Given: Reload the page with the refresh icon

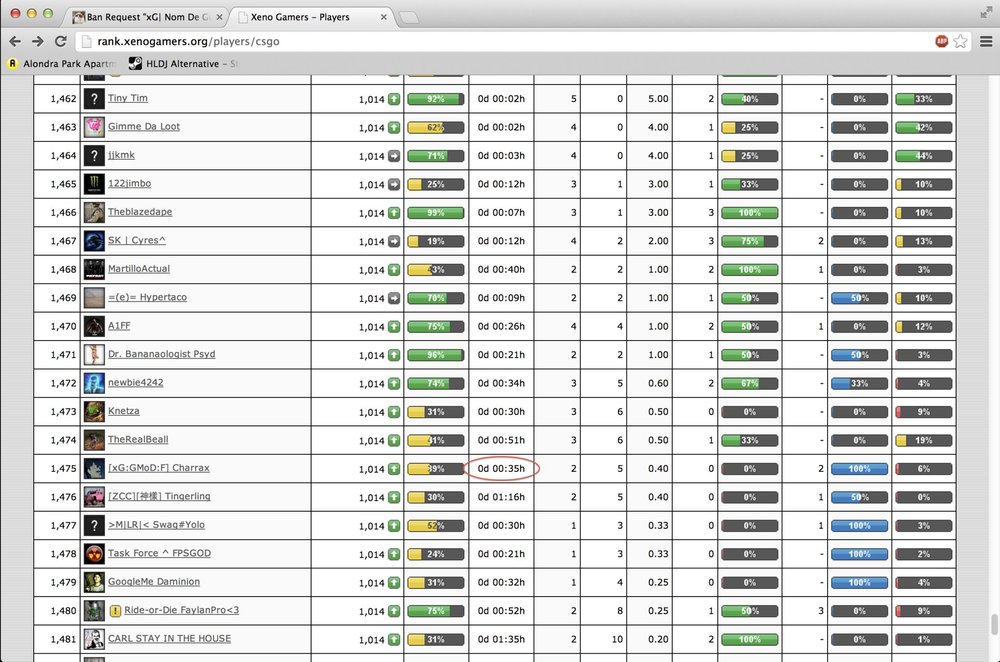Looking at the screenshot, I should point(61,41).
